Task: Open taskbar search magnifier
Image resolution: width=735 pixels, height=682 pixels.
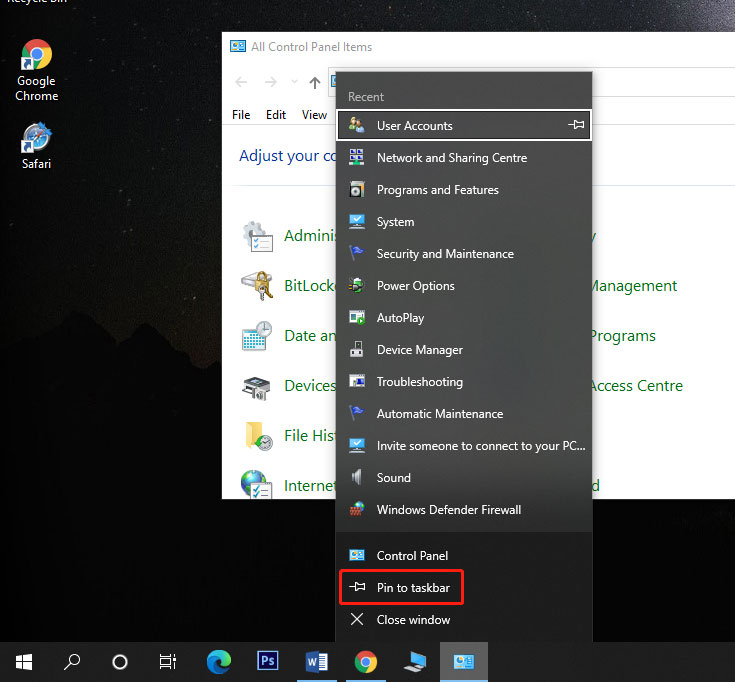Action: click(72, 662)
